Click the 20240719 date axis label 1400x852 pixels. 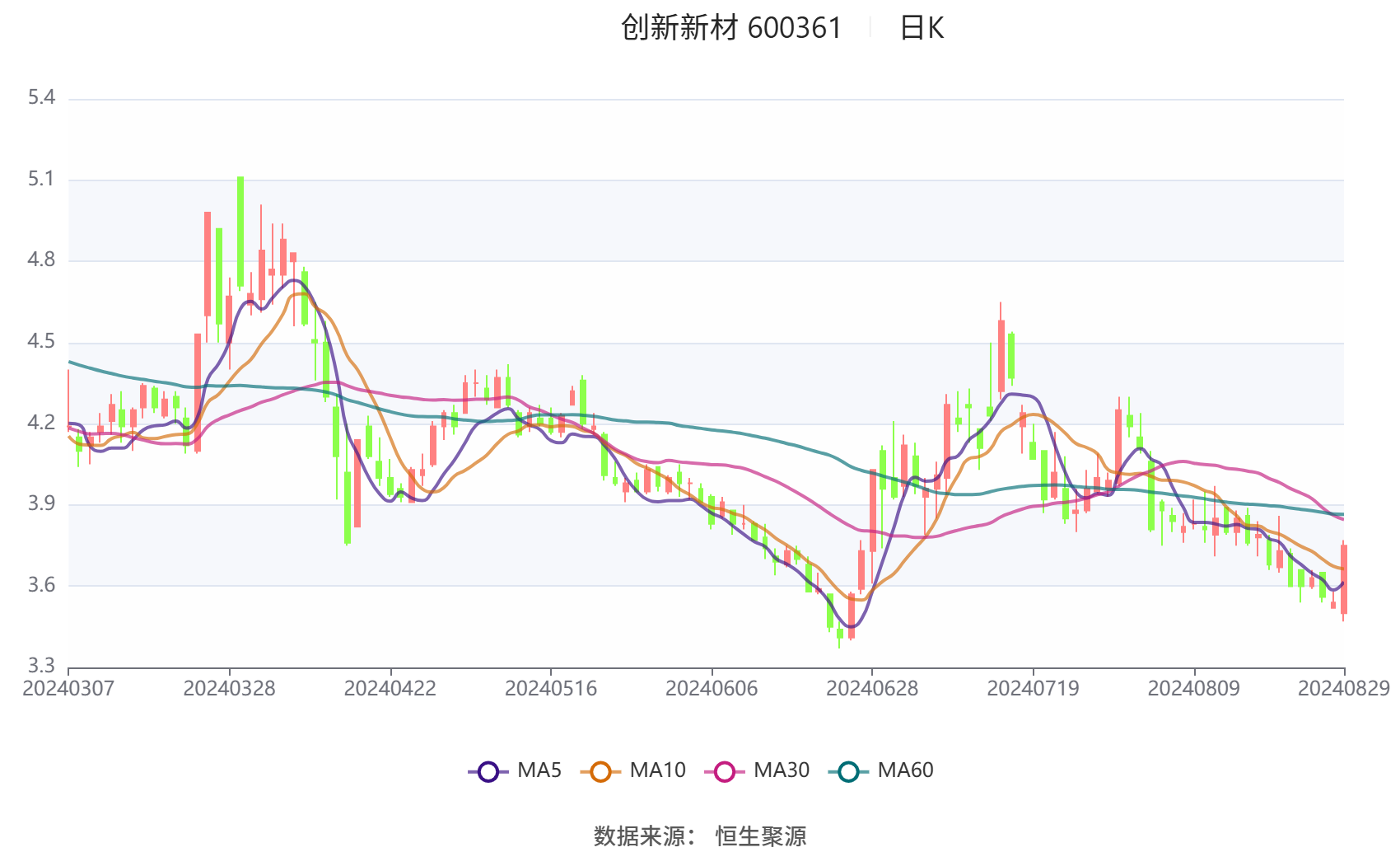(x=1033, y=688)
